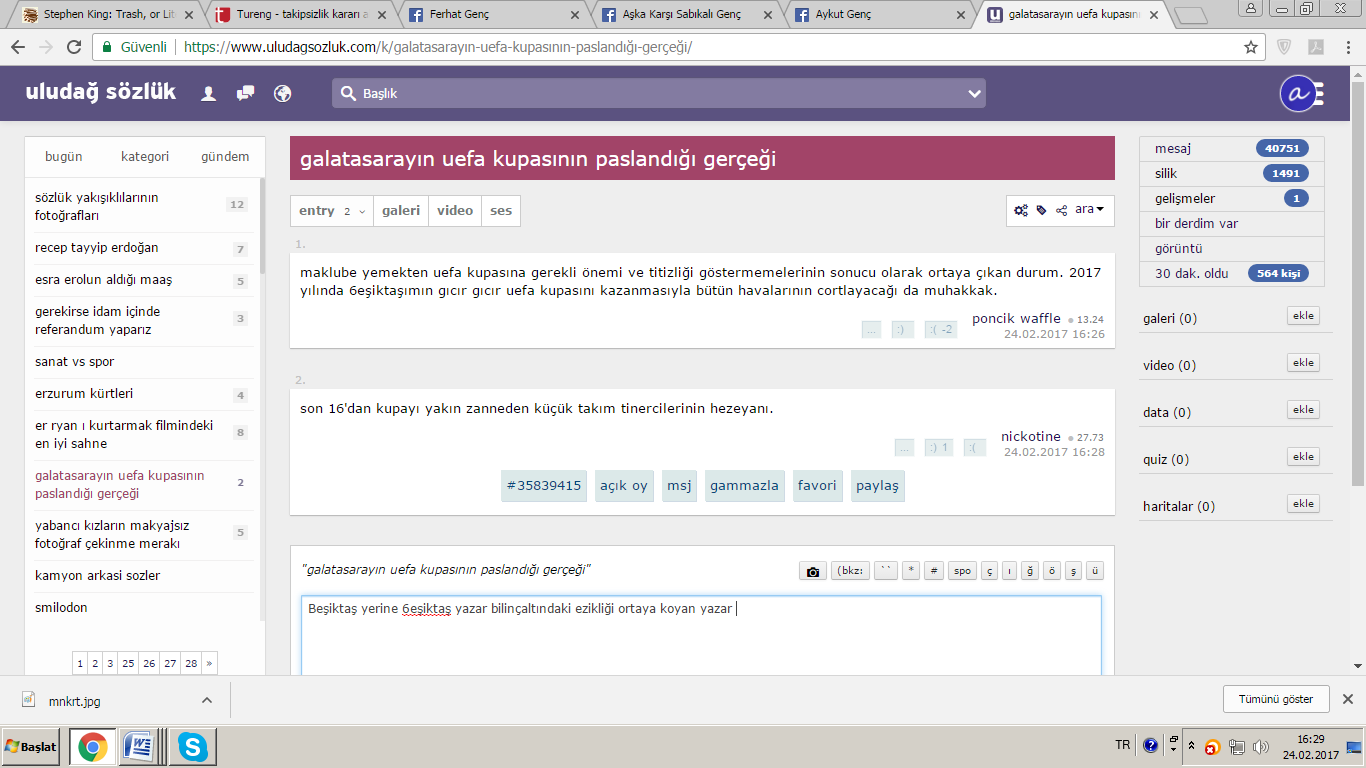Downvote poncik waffle's entry with :( button
1366x768 pixels.
tap(940, 330)
